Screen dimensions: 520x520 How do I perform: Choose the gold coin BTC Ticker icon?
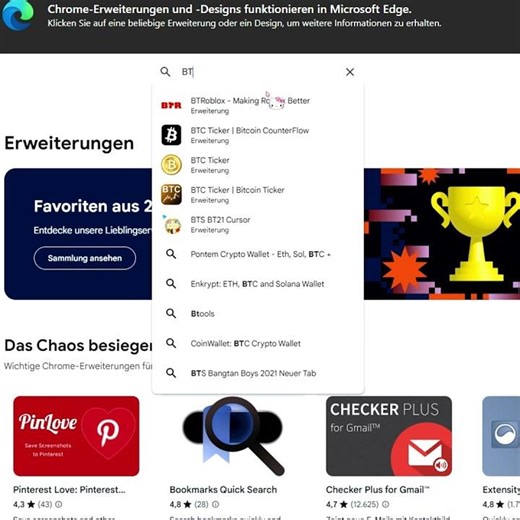[171, 165]
